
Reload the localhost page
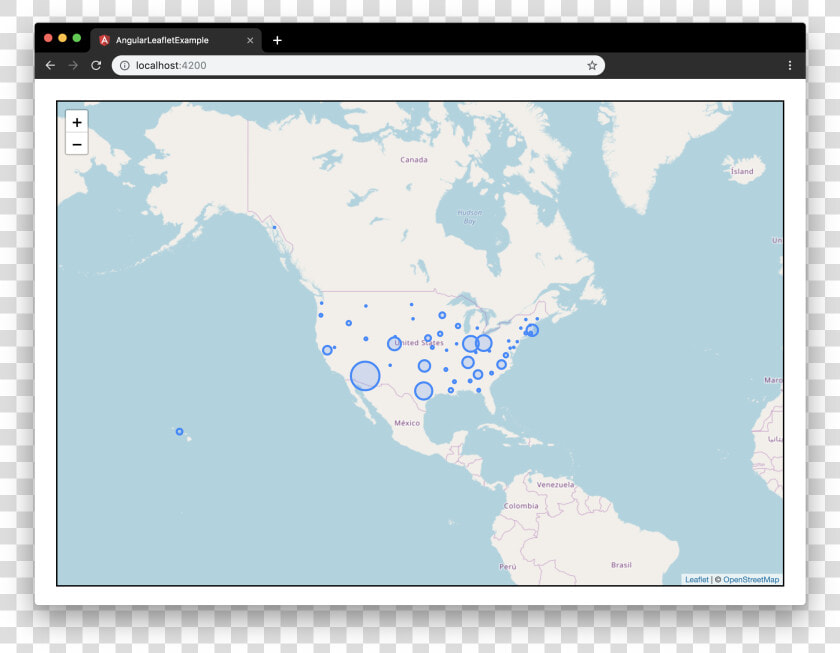(96, 65)
